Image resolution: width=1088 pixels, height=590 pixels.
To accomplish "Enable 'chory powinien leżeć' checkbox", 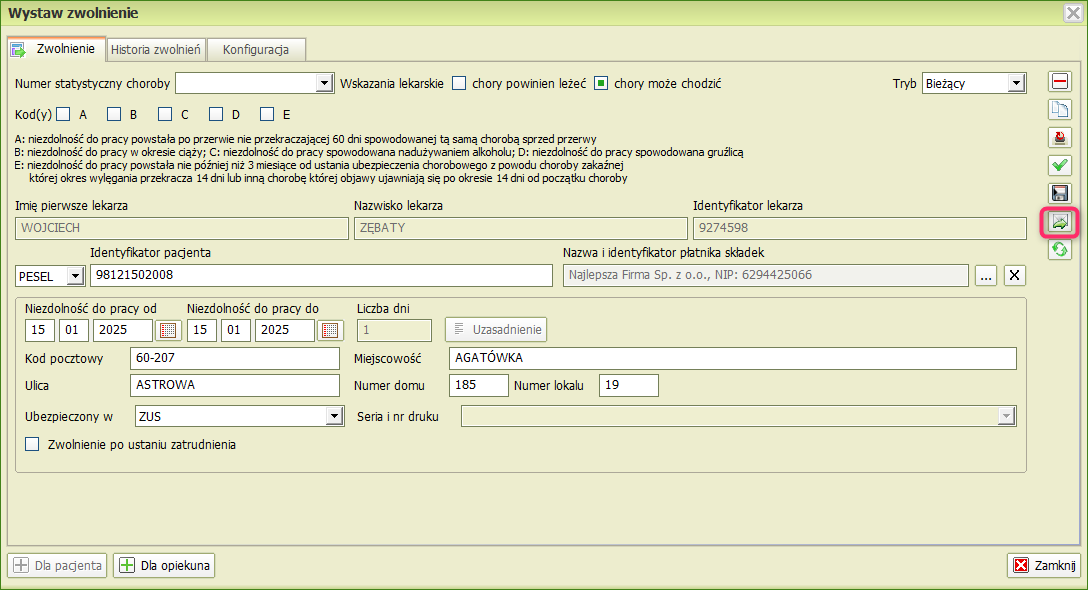I will pos(459,84).
